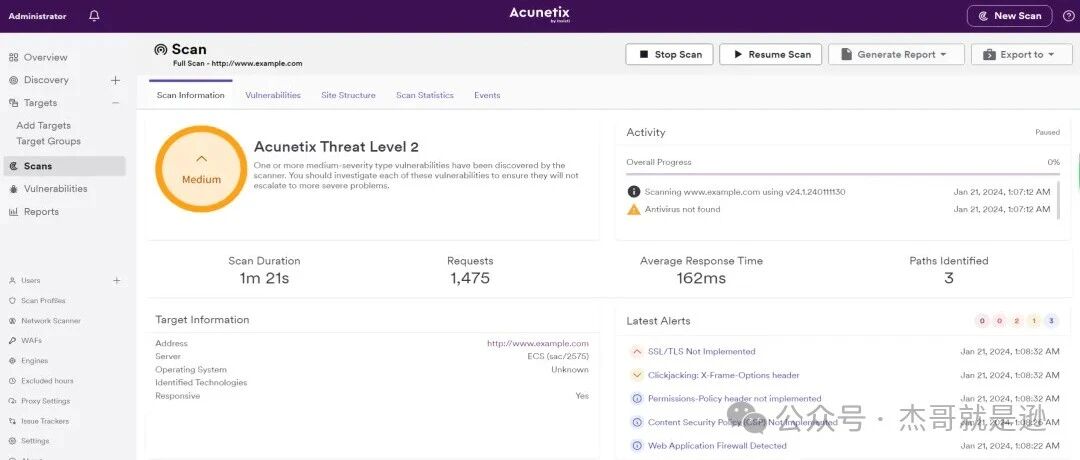Click the blue alert count badge showing 3

click(1051, 321)
